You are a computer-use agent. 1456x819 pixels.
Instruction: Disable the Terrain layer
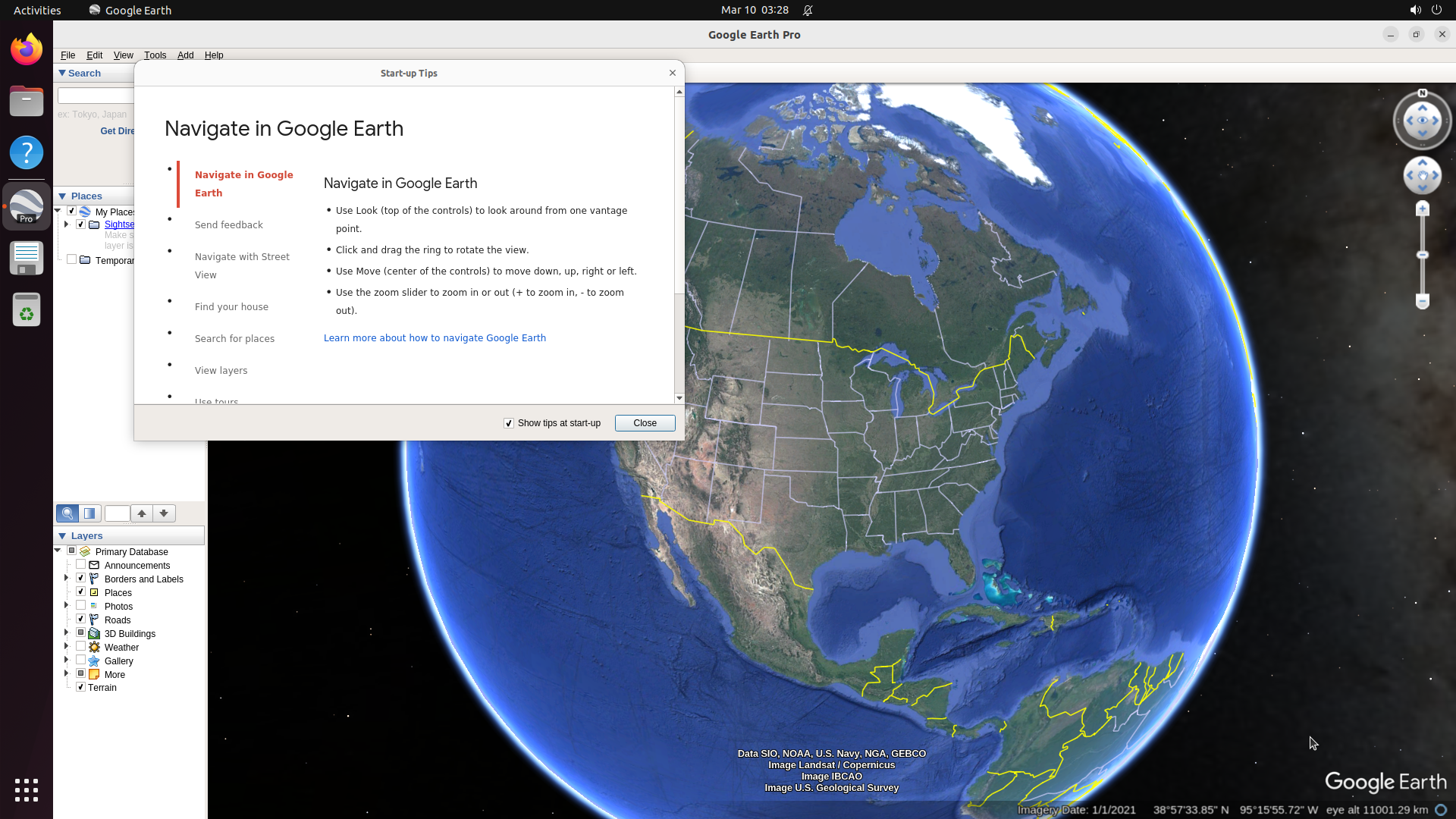pos(80,687)
